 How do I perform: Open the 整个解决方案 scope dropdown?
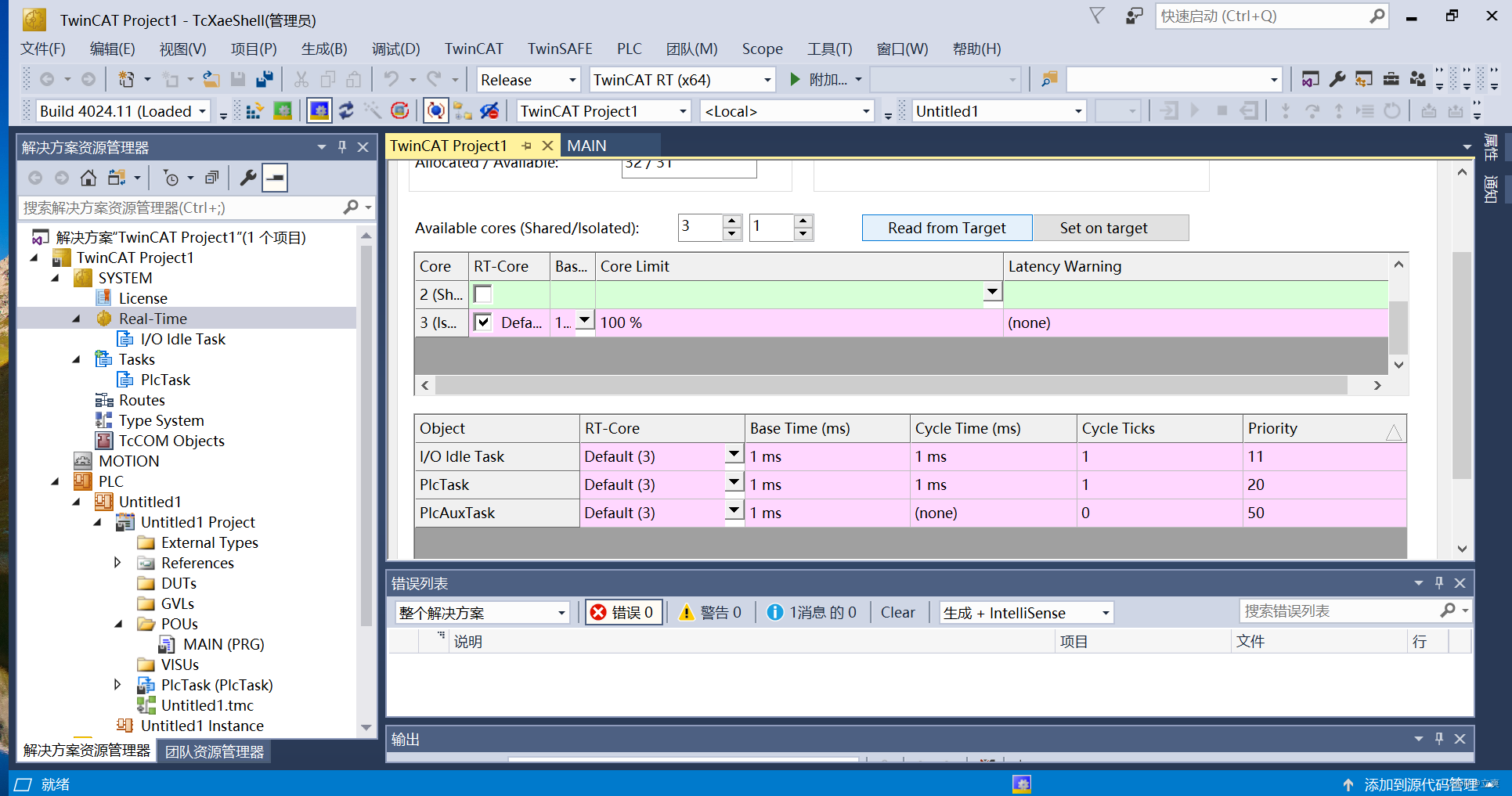pyautogui.click(x=561, y=613)
